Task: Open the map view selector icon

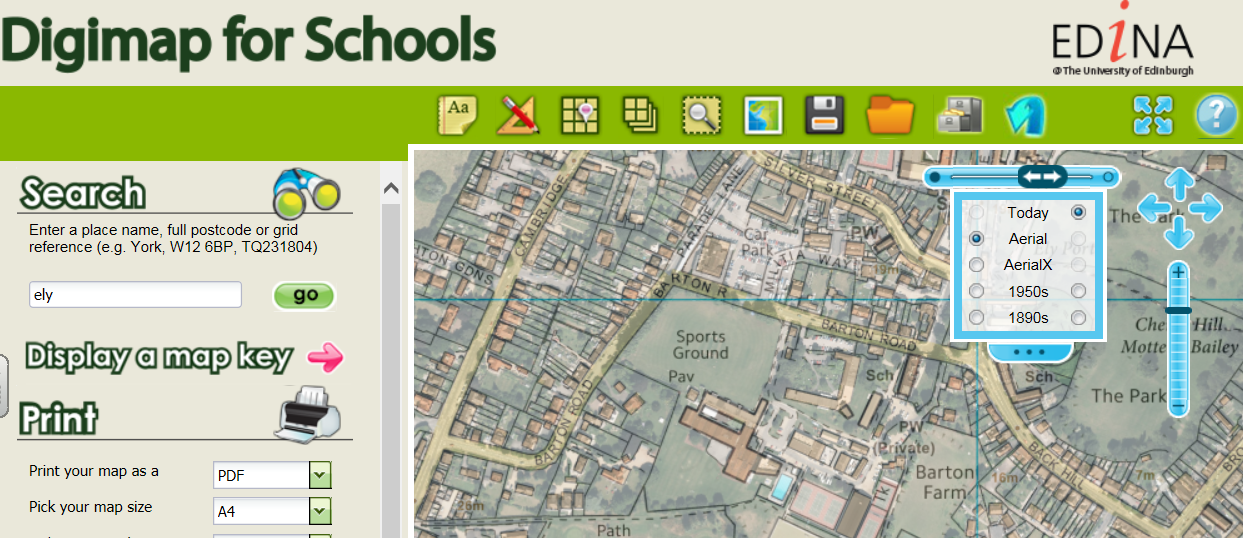Action: click(x=762, y=115)
